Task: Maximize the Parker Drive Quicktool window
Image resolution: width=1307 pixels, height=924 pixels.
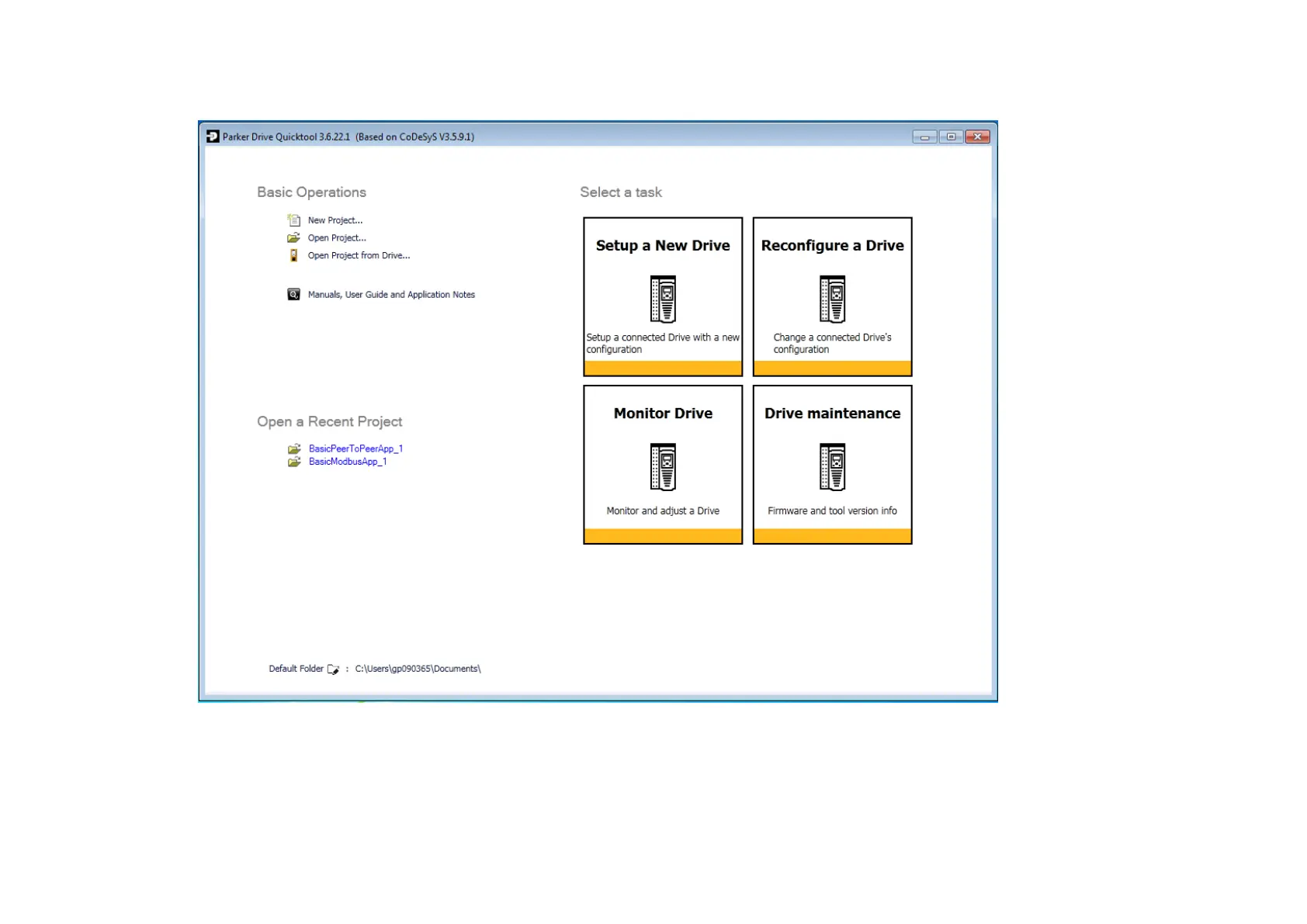Action: [951, 137]
